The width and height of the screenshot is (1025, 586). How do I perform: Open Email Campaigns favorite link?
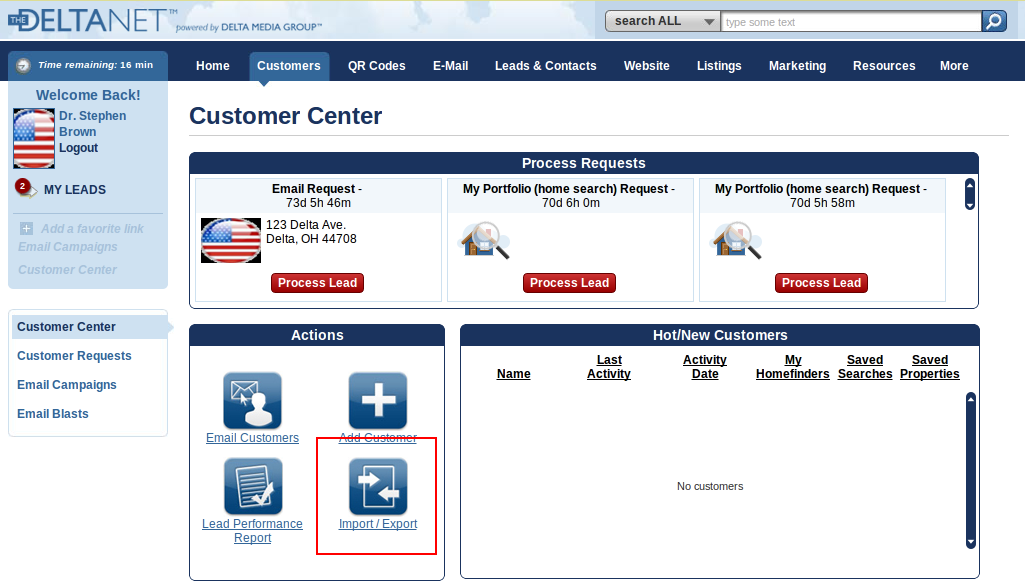pos(68,247)
